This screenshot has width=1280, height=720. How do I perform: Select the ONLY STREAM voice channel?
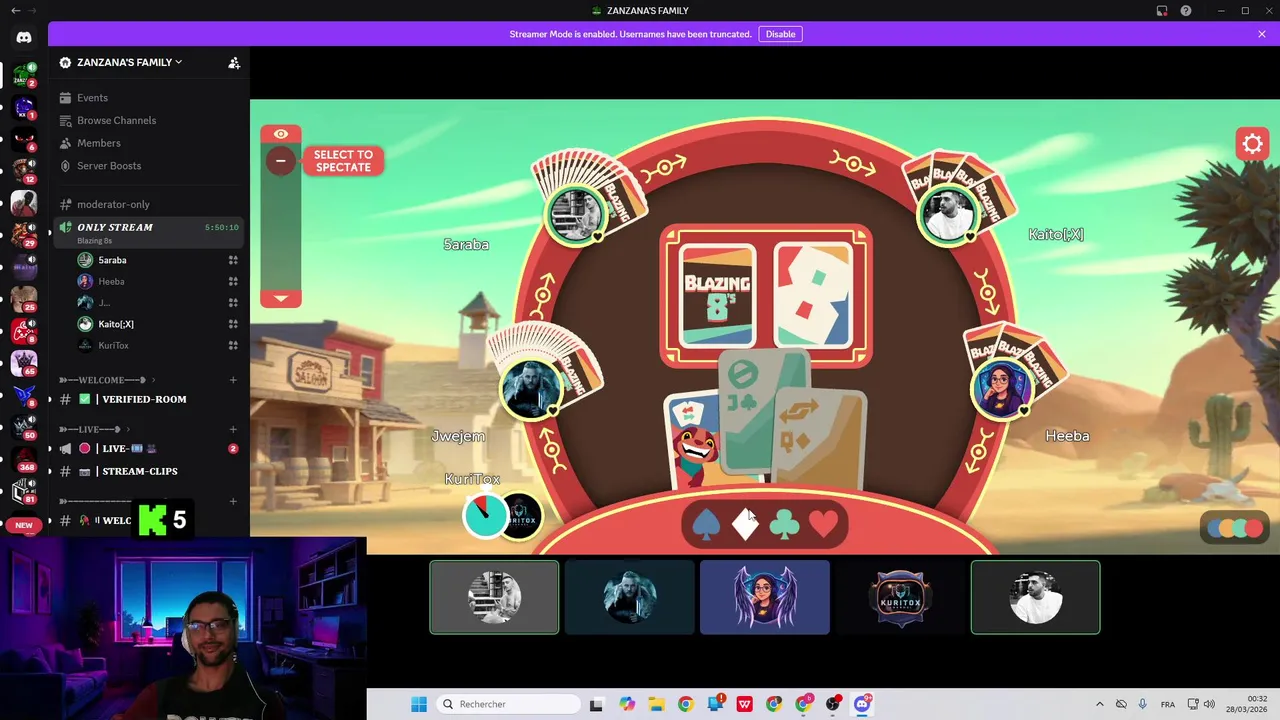click(x=148, y=232)
